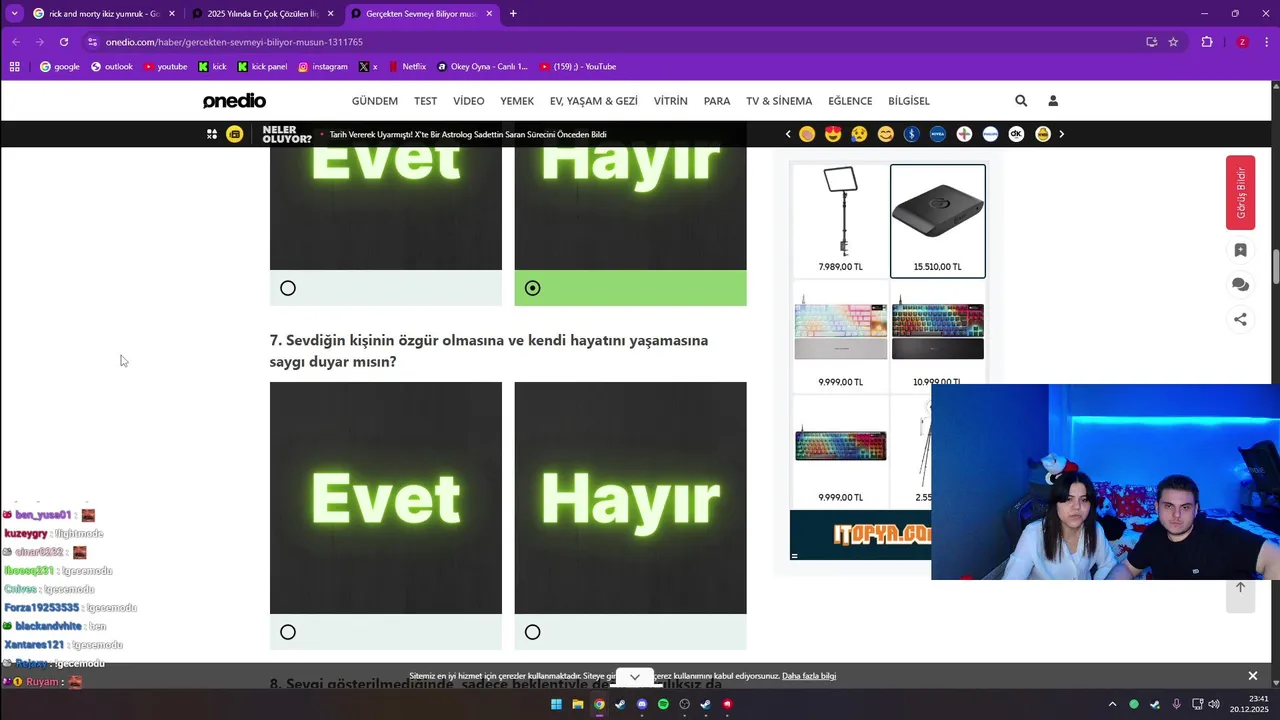The width and height of the screenshot is (1280, 720).
Task: Select the Evet radio button for question 6
Action: click(x=288, y=288)
